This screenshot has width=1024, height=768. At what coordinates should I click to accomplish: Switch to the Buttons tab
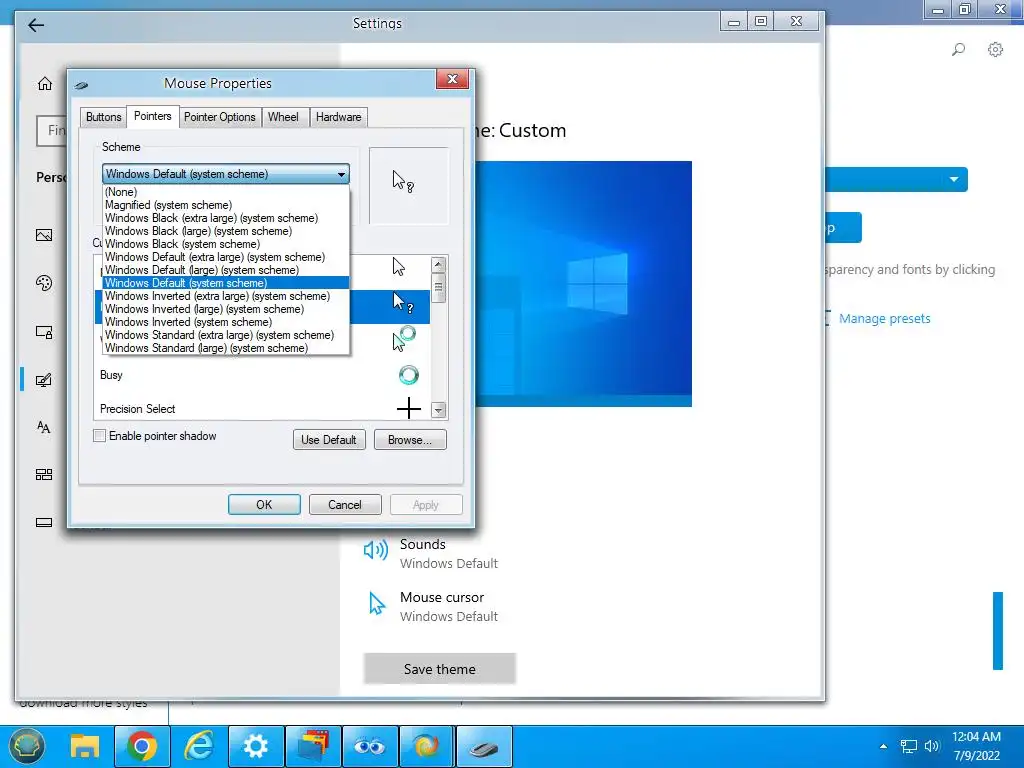[x=103, y=117]
